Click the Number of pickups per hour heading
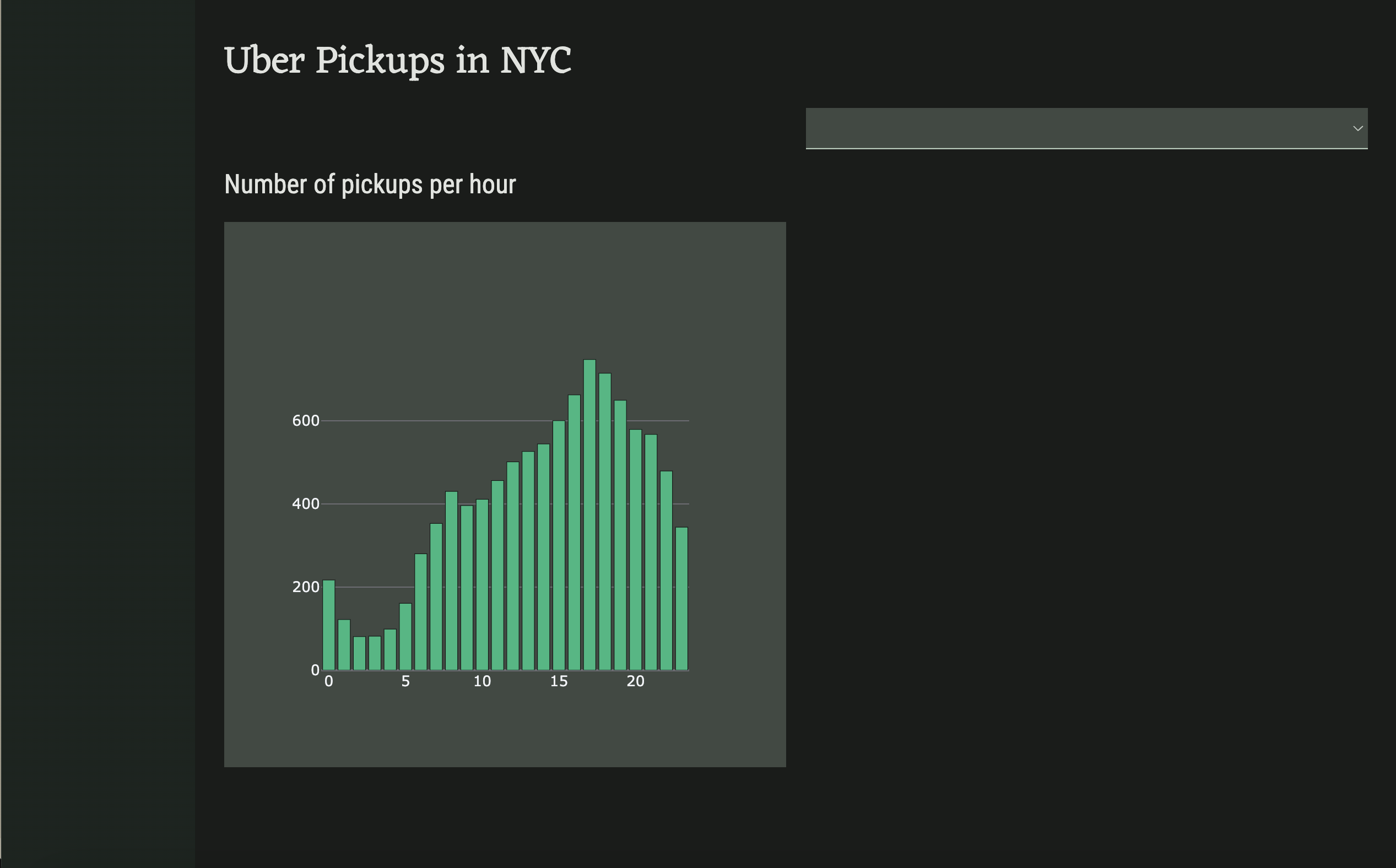This screenshot has width=1396, height=868. click(370, 185)
